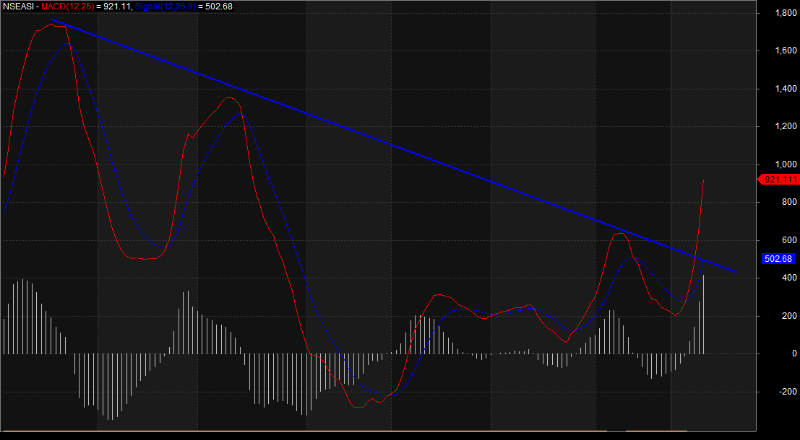The image size is (800, 440).
Task: Click the 1,000 y-axis label
Action: point(786,164)
